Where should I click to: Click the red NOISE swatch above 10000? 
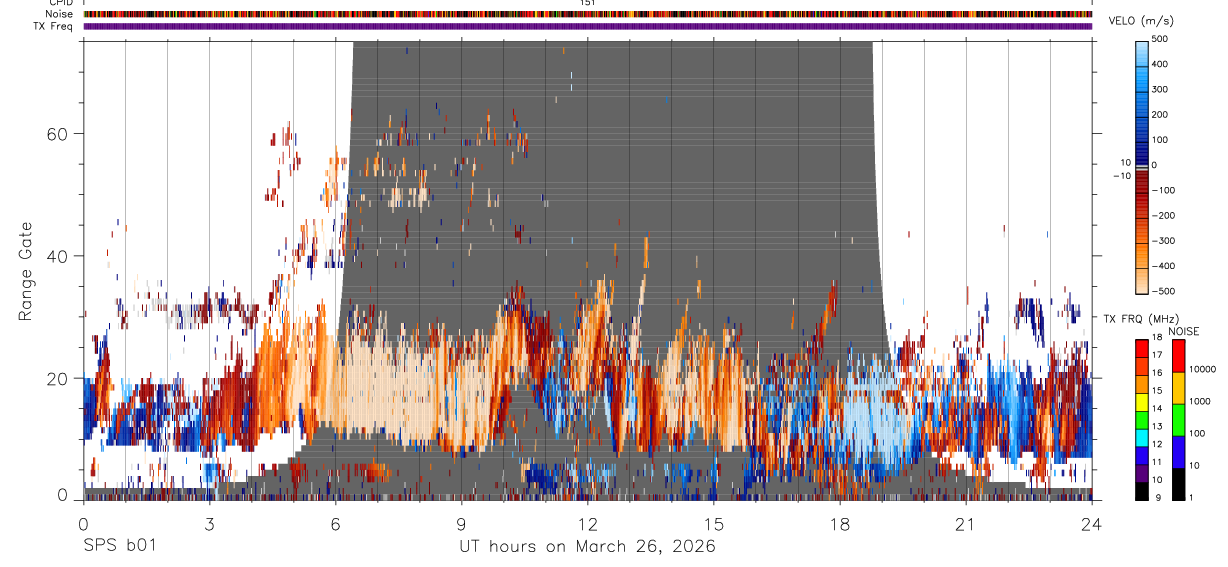coord(1178,354)
